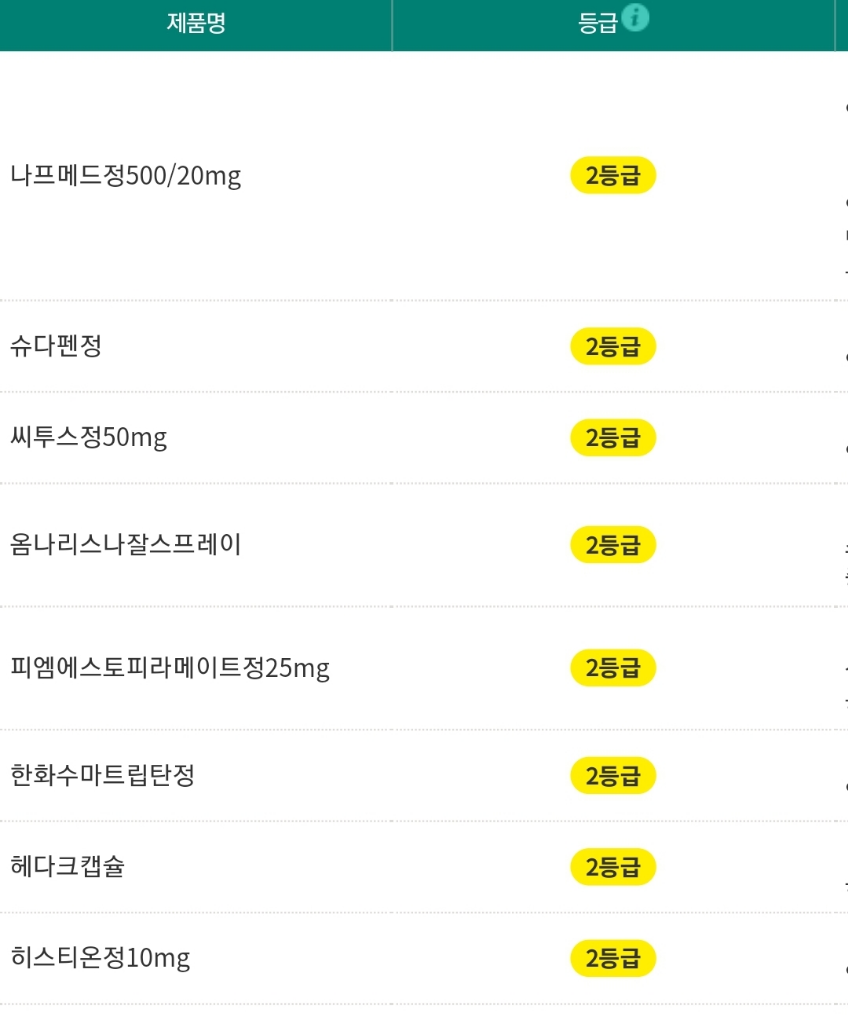Click the 2등급 badge in 헤다크캡슐 row
The image size is (848, 1024).
[613, 866]
